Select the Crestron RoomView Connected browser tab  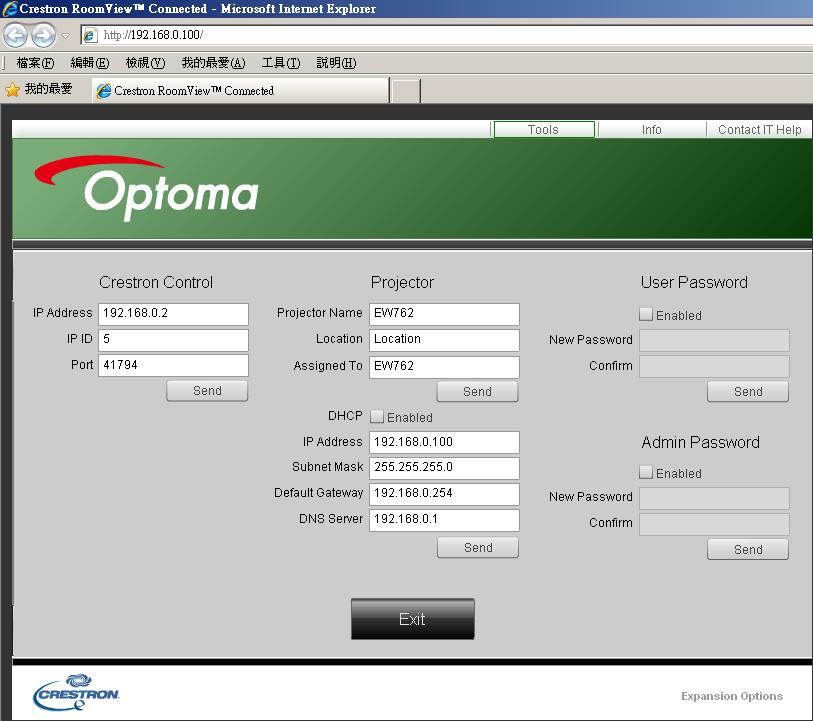pos(241,91)
